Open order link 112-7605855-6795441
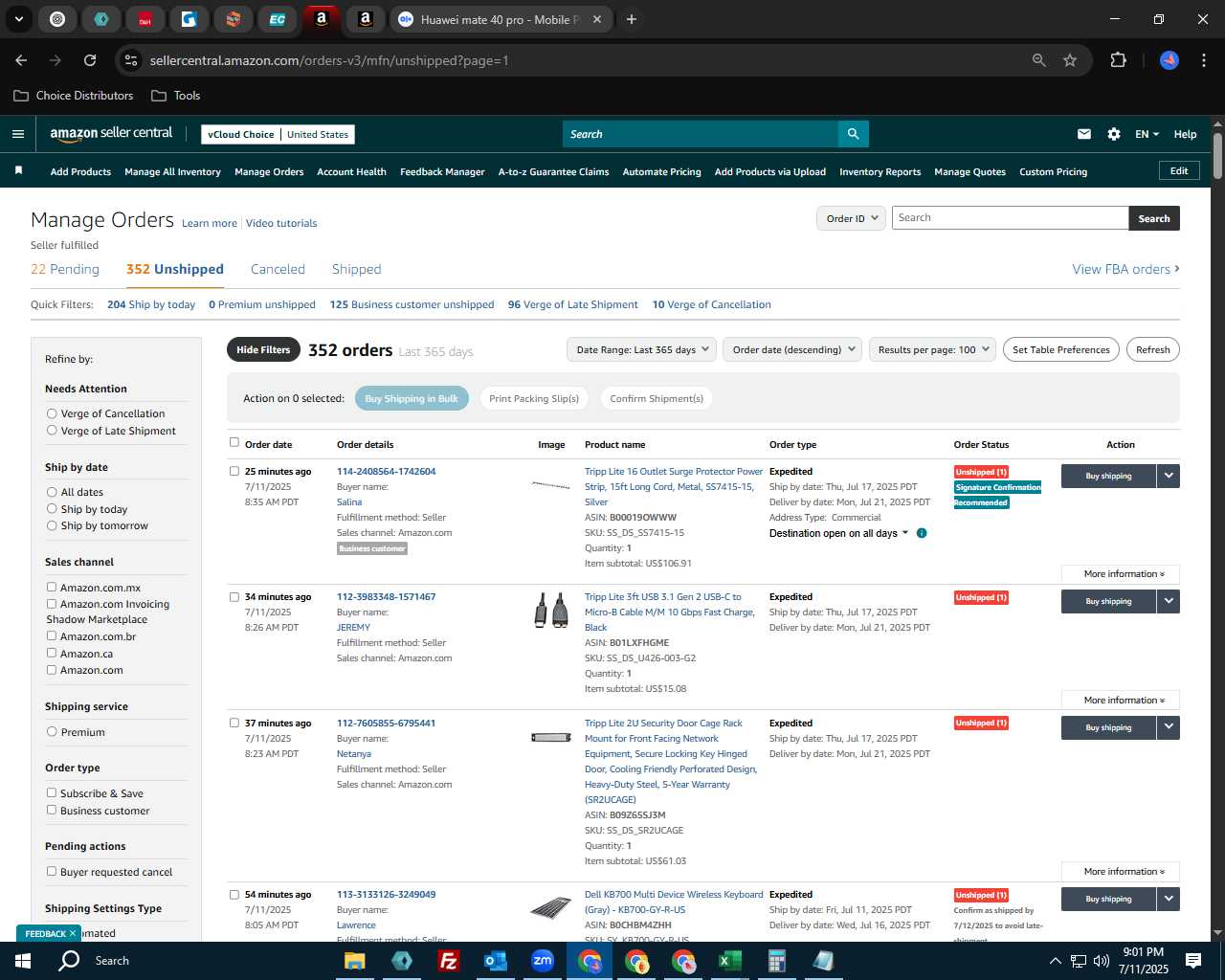Image resolution: width=1225 pixels, height=980 pixels. [x=386, y=723]
